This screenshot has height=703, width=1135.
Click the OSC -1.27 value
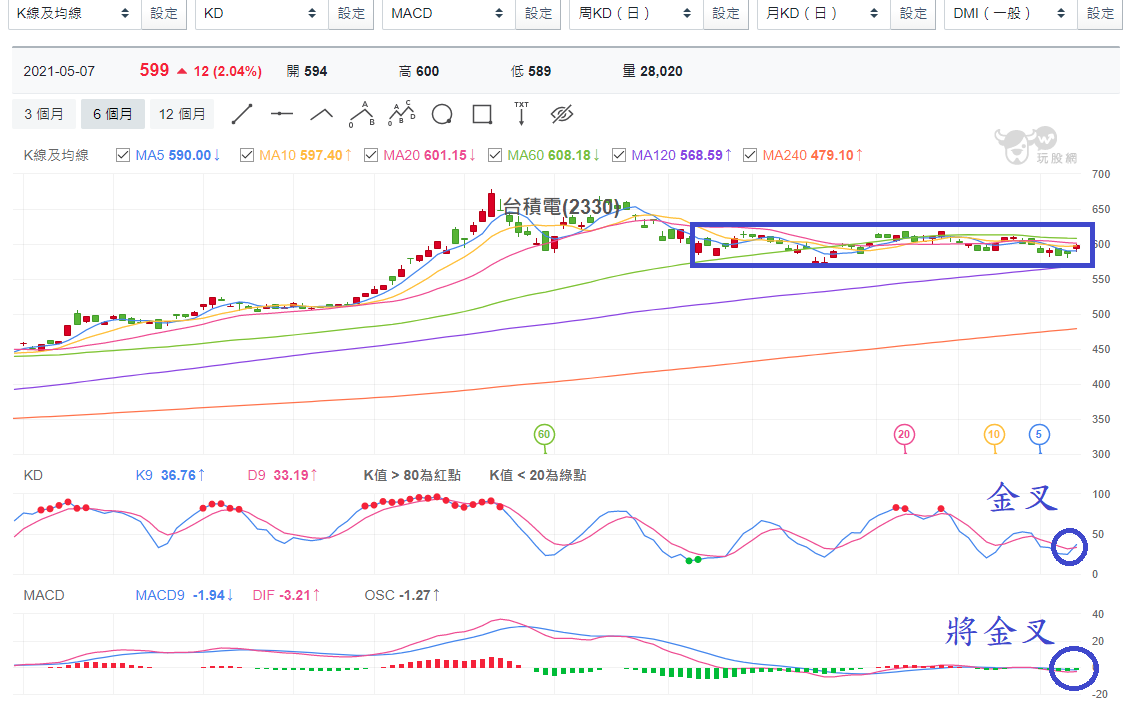tap(402, 595)
